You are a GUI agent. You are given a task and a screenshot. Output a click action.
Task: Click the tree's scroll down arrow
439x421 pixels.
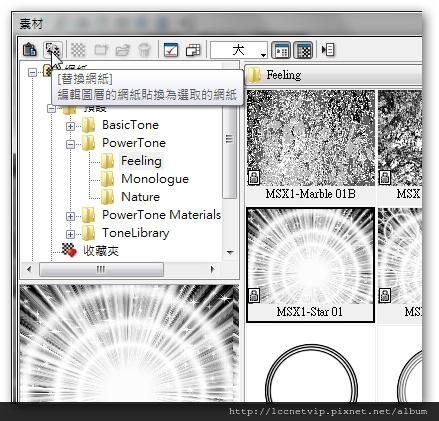[230, 252]
